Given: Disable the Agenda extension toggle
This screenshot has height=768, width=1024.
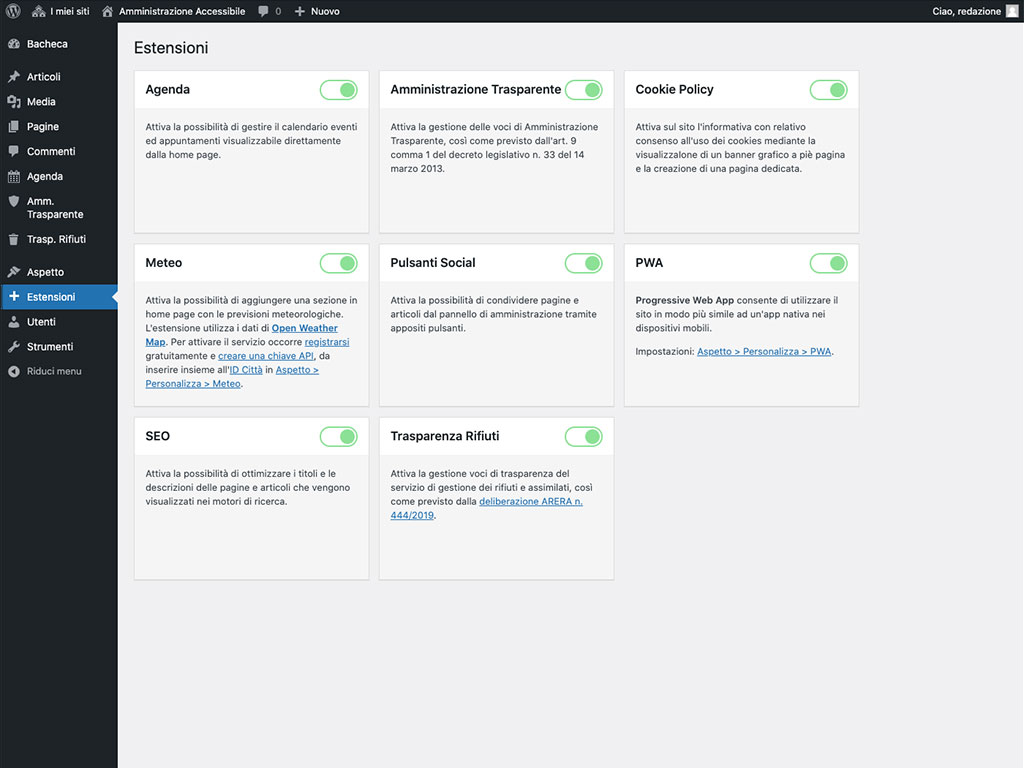Looking at the screenshot, I should 338,90.
